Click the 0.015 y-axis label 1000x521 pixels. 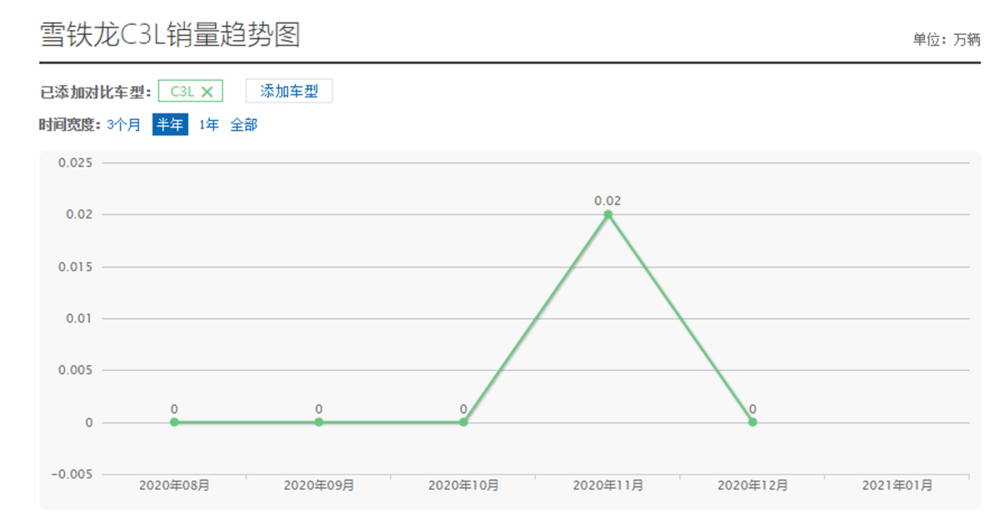click(75, 267)
